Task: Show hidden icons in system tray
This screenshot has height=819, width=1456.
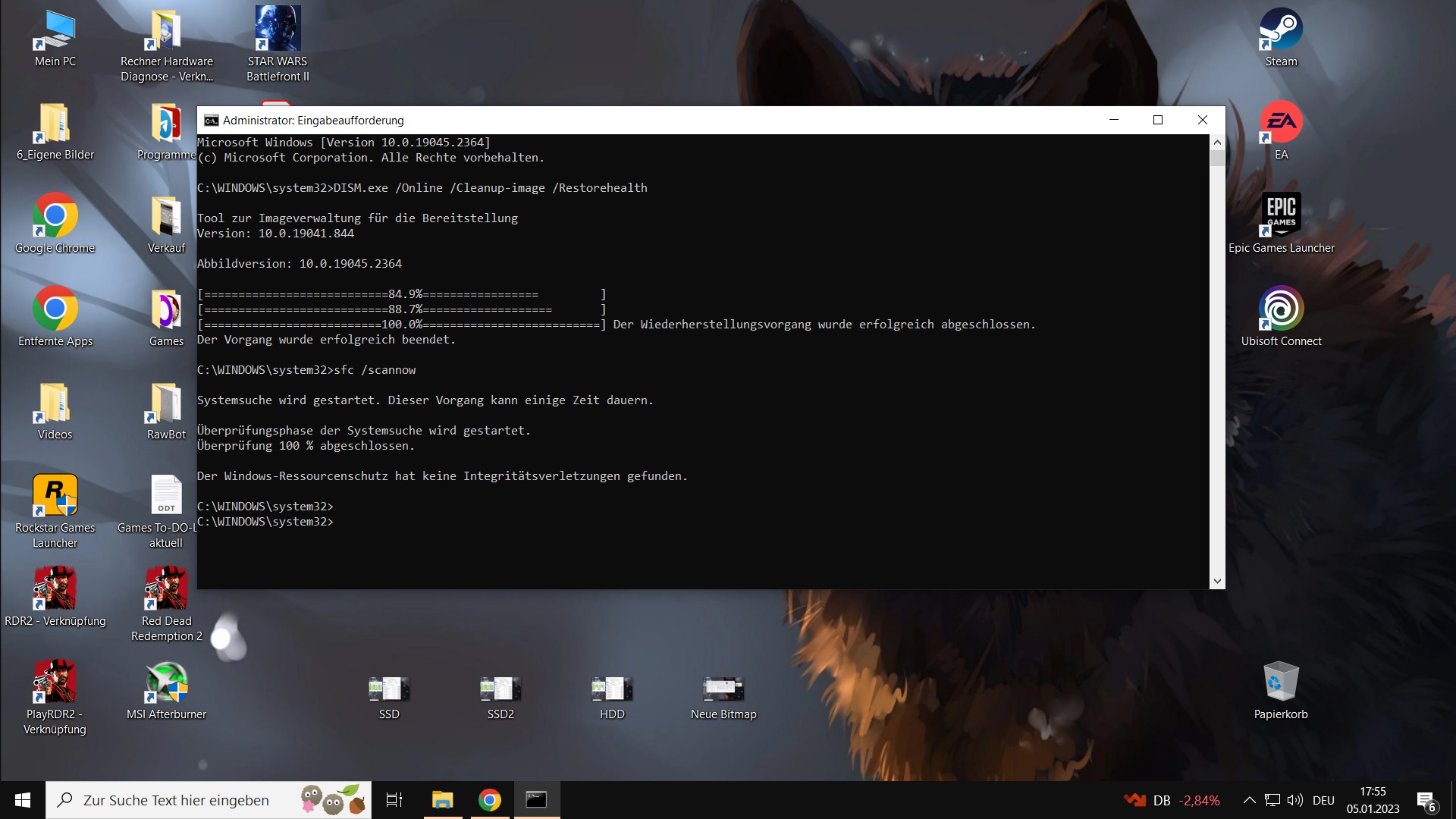Action: 1249,800
